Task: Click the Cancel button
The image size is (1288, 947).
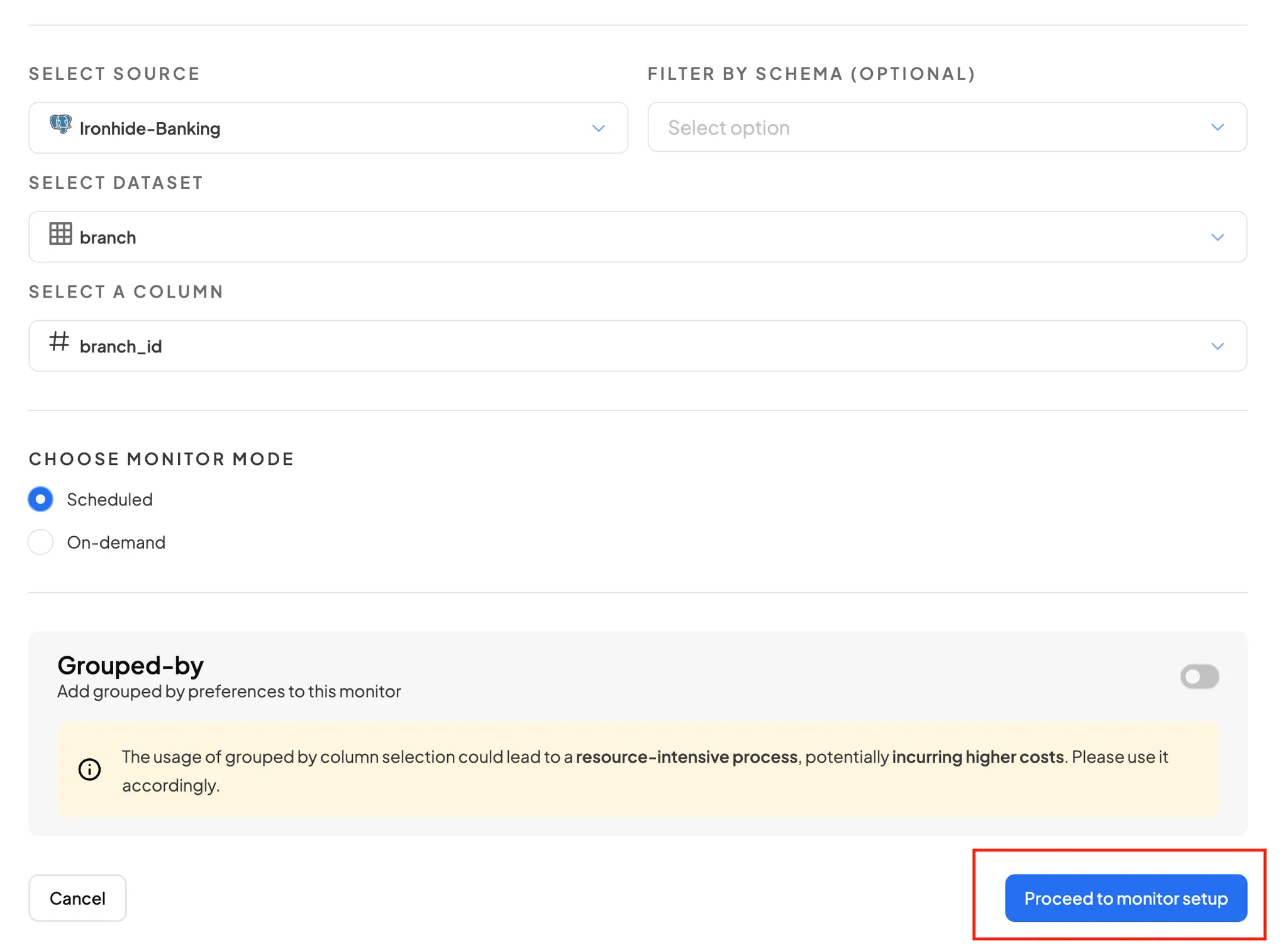Action: coord(77,898)
